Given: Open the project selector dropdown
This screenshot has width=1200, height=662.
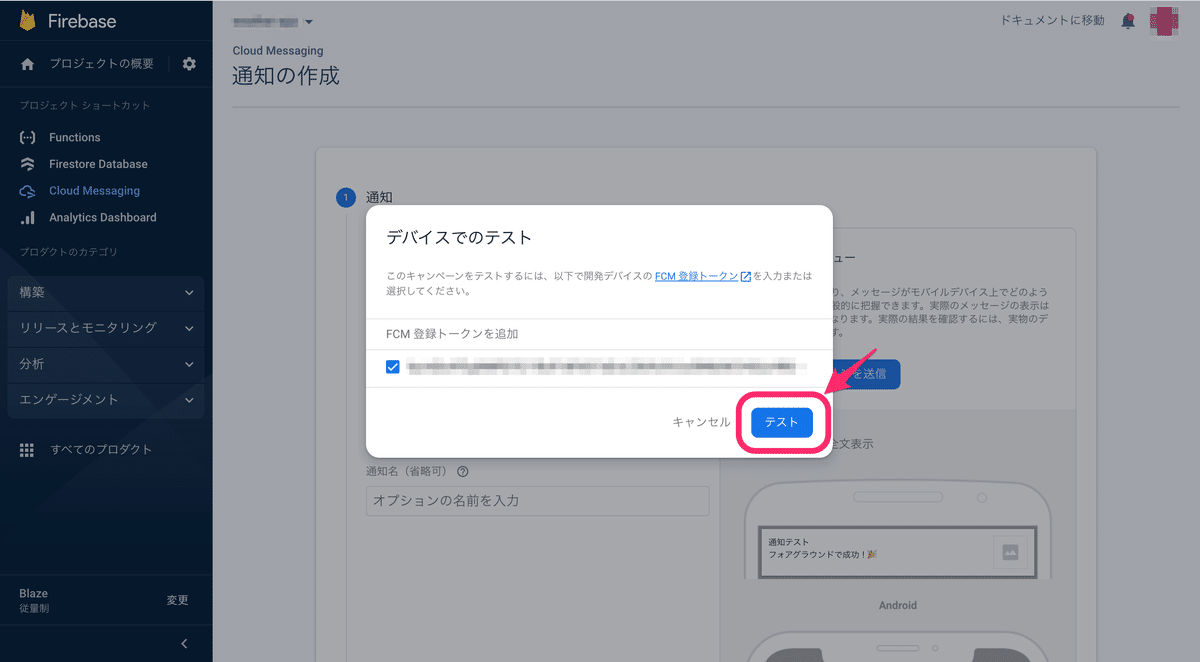Looking at the screenshot, I should pos(273,21).
